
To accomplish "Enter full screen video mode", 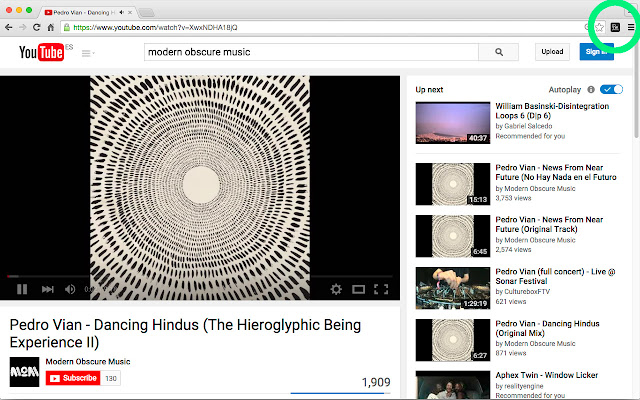I will 381,289.
